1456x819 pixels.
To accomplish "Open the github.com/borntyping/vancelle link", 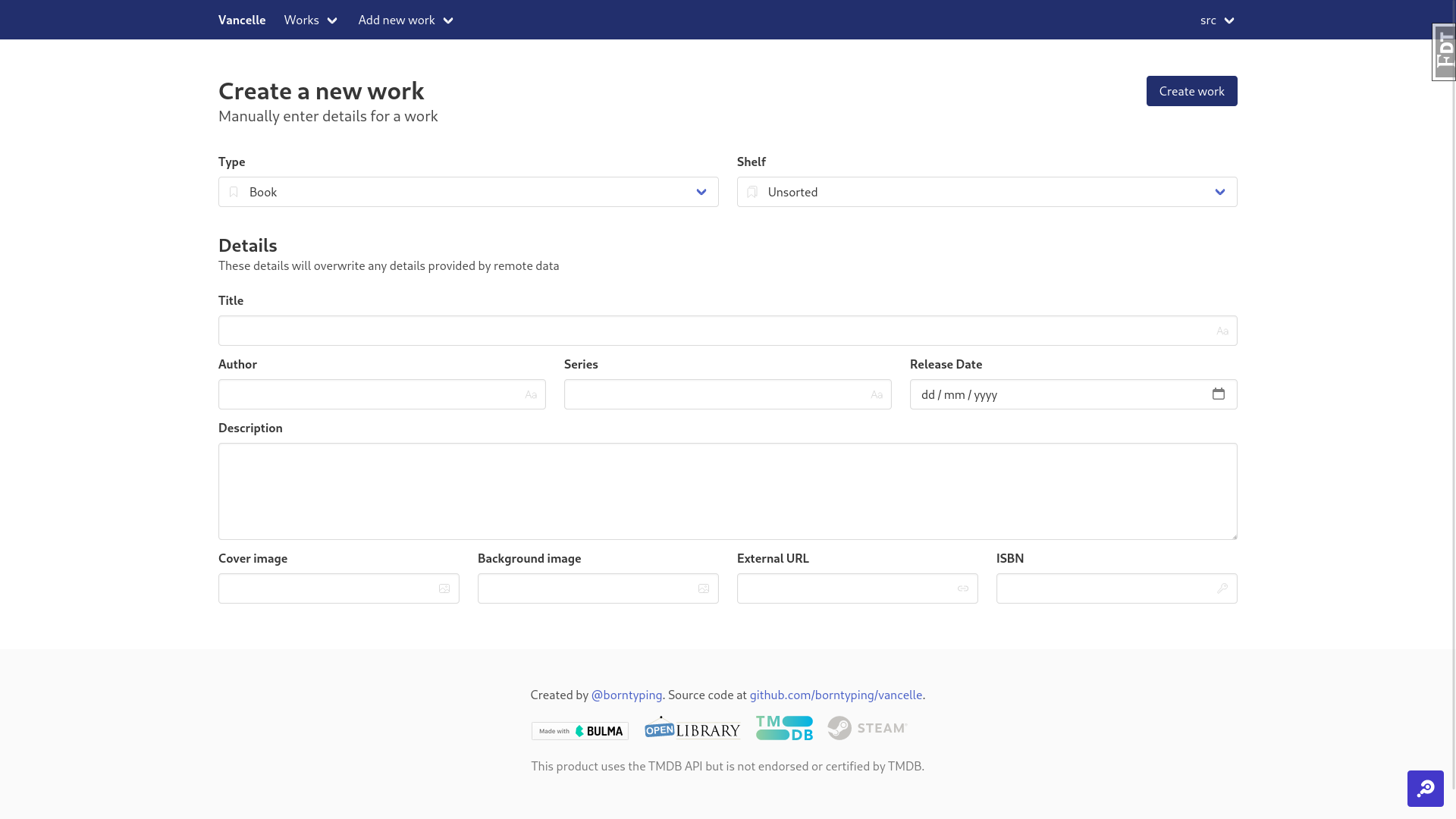I will (x=836, y=695).
